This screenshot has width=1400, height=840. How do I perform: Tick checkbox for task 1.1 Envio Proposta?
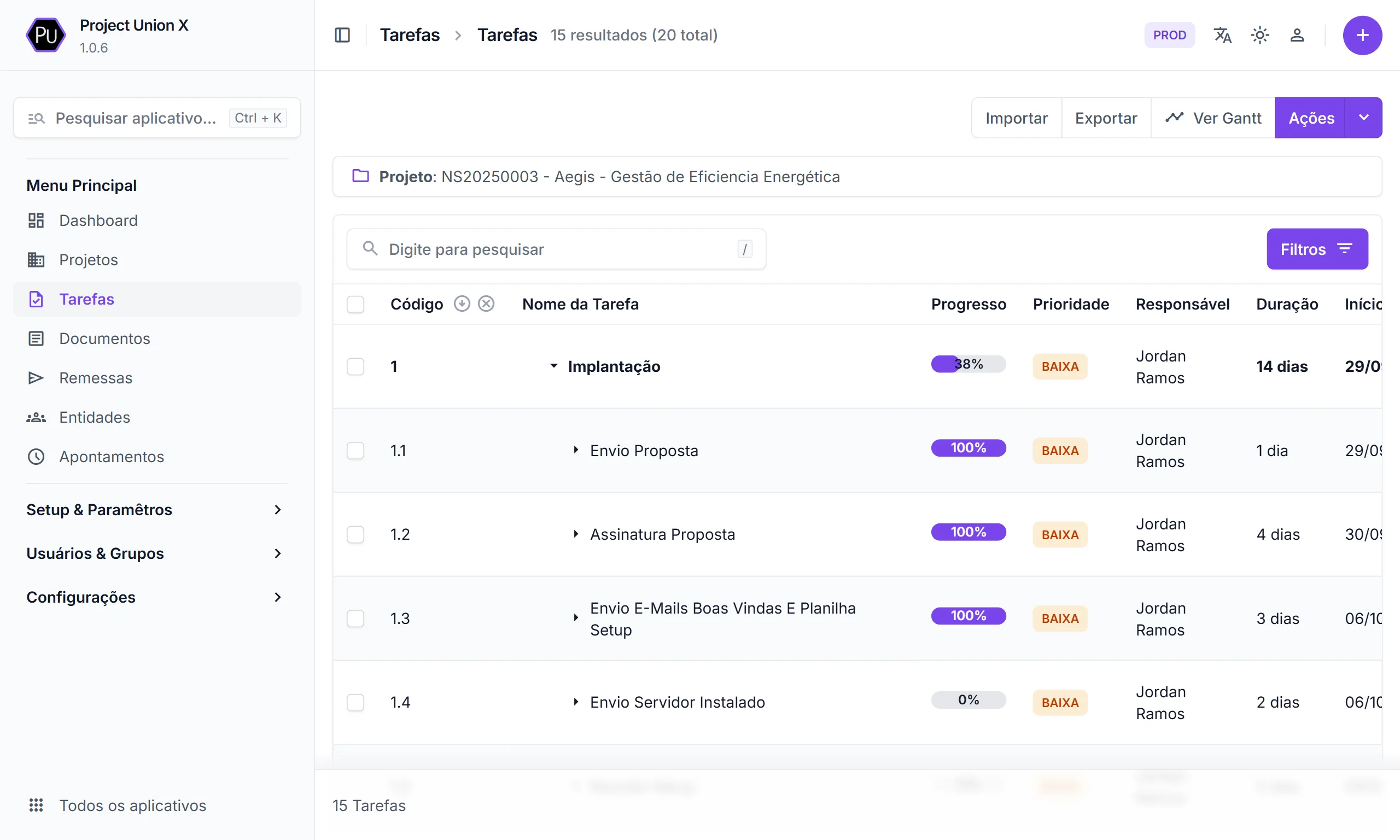click(x=355, y=451)
